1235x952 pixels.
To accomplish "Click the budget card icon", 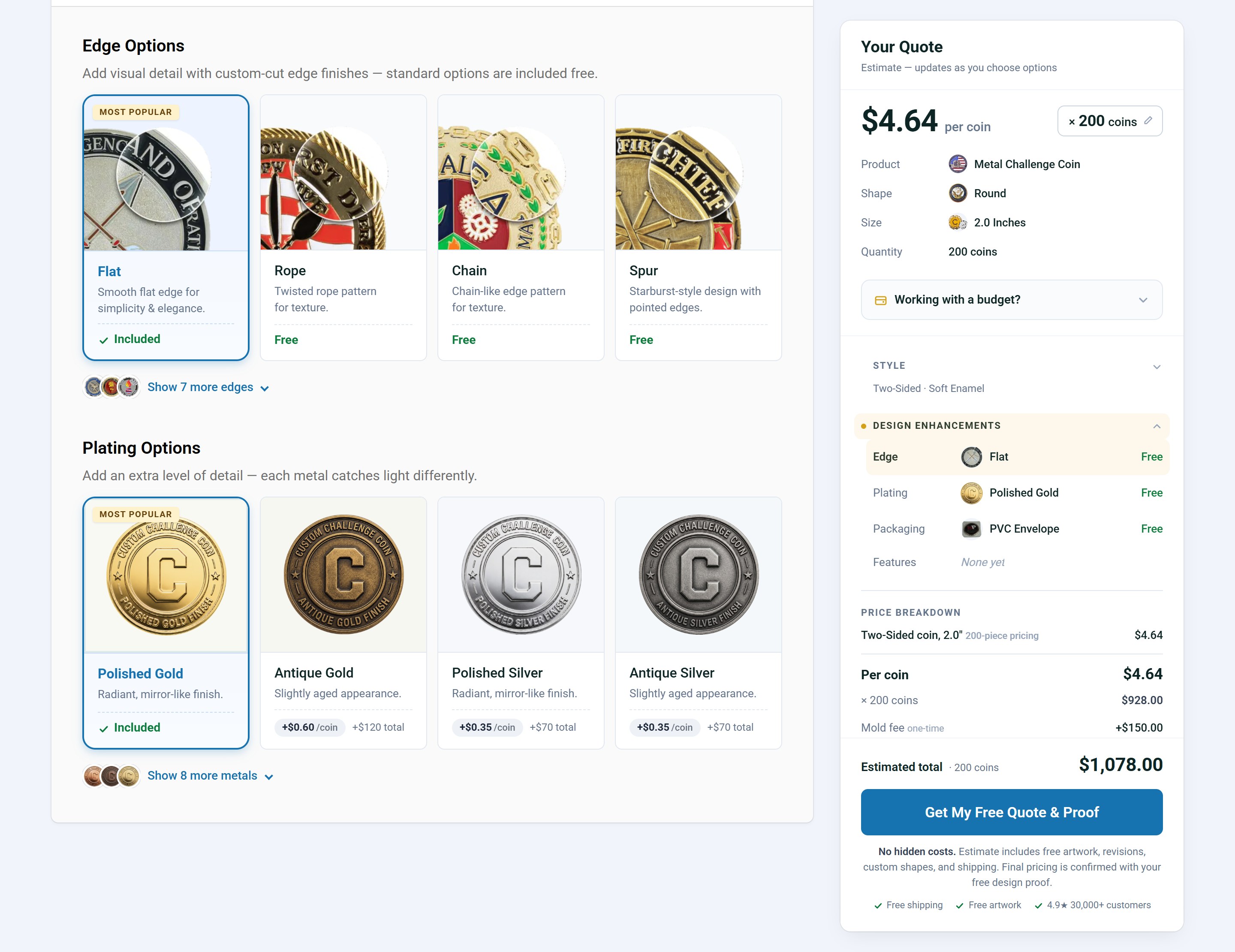I will tap(880, 300).
